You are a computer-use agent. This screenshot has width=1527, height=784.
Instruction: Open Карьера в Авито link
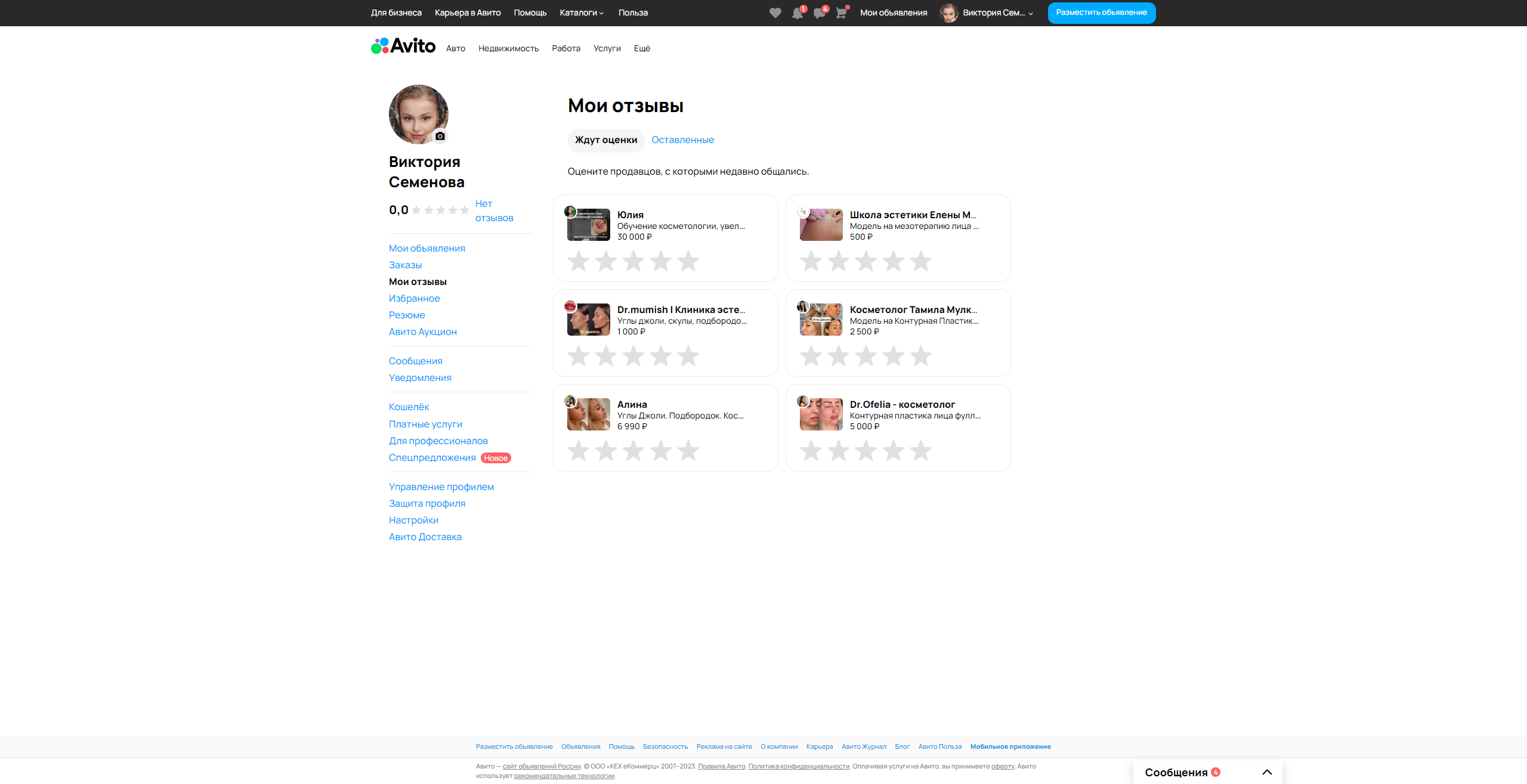(468, 13)
